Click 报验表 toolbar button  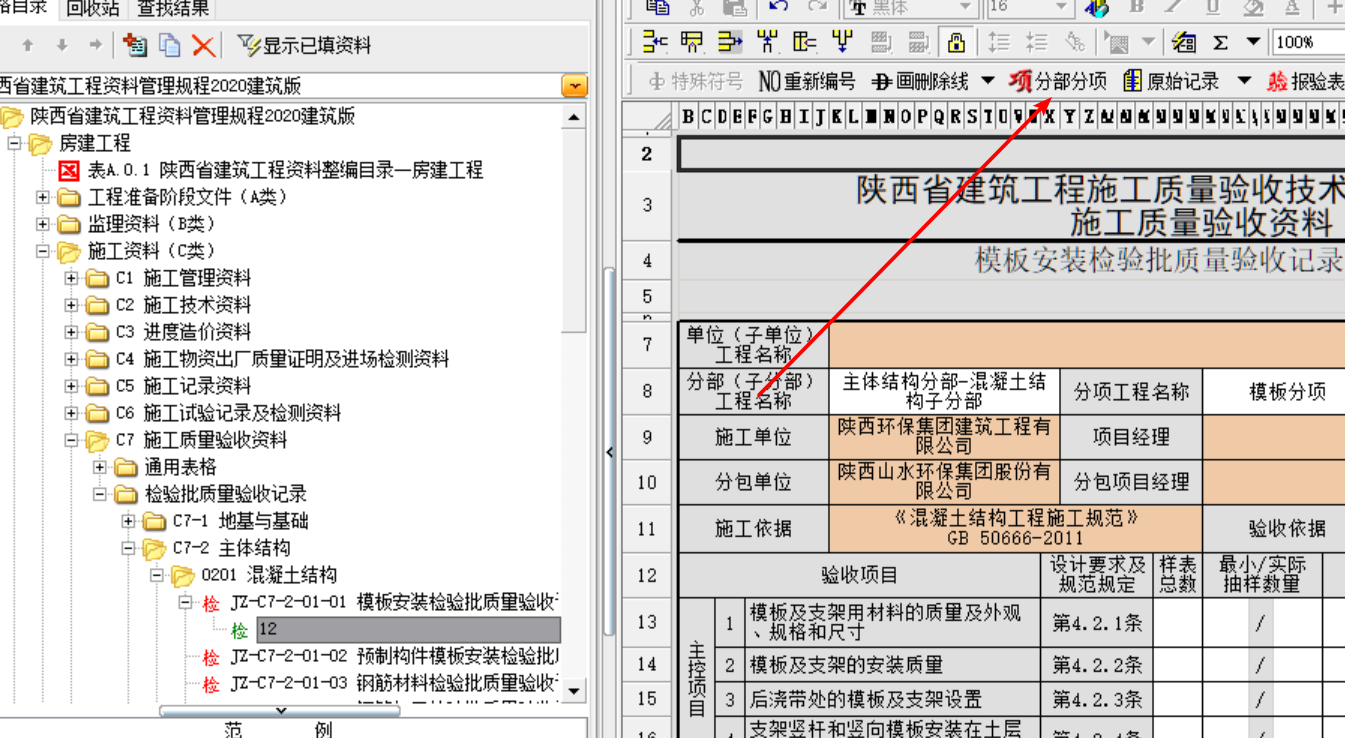(x=1305, y=81)
